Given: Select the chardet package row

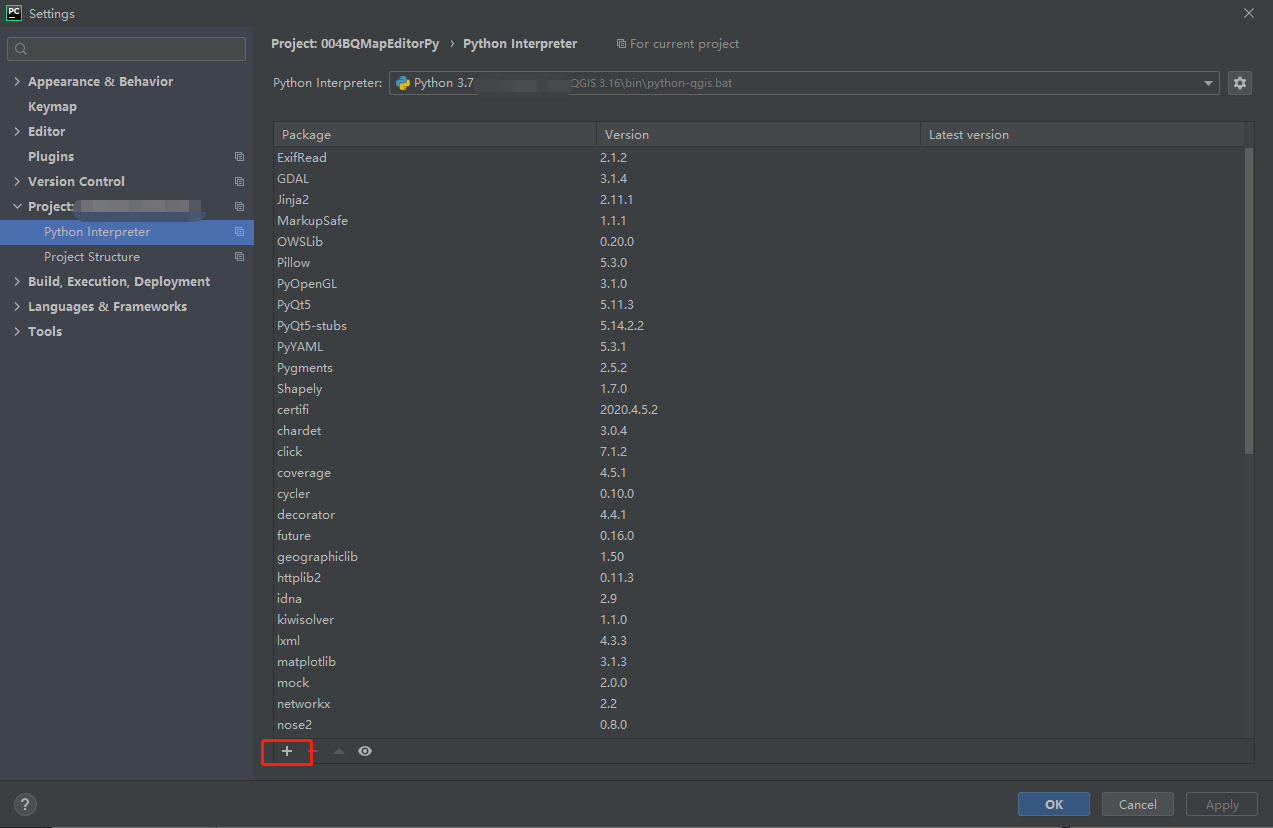Looking at the screenshot, I should pyautogui.click(x=760, y=431).
